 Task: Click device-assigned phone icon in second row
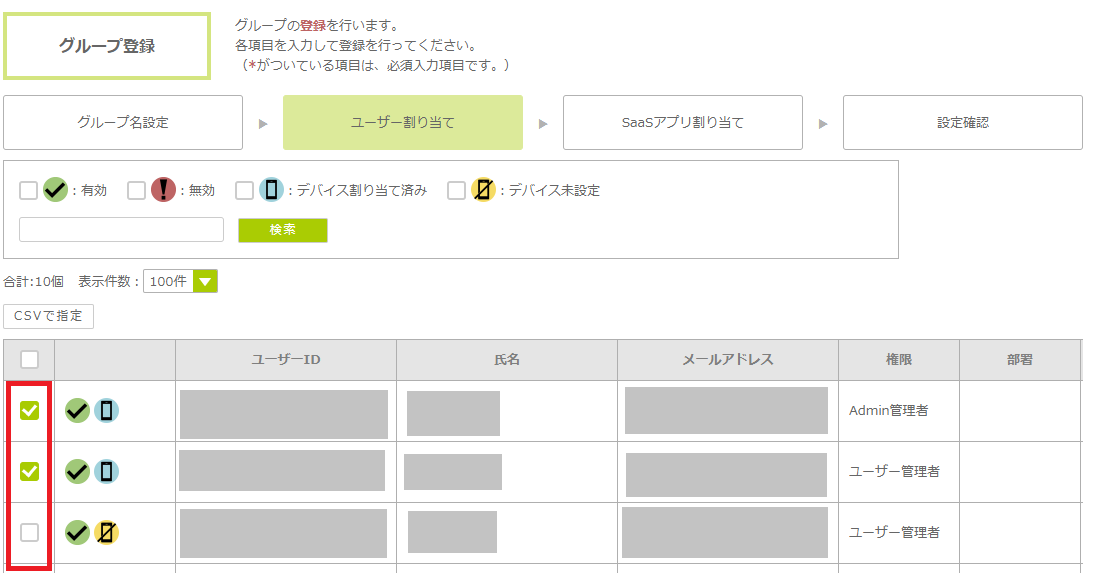click(107, 471)
